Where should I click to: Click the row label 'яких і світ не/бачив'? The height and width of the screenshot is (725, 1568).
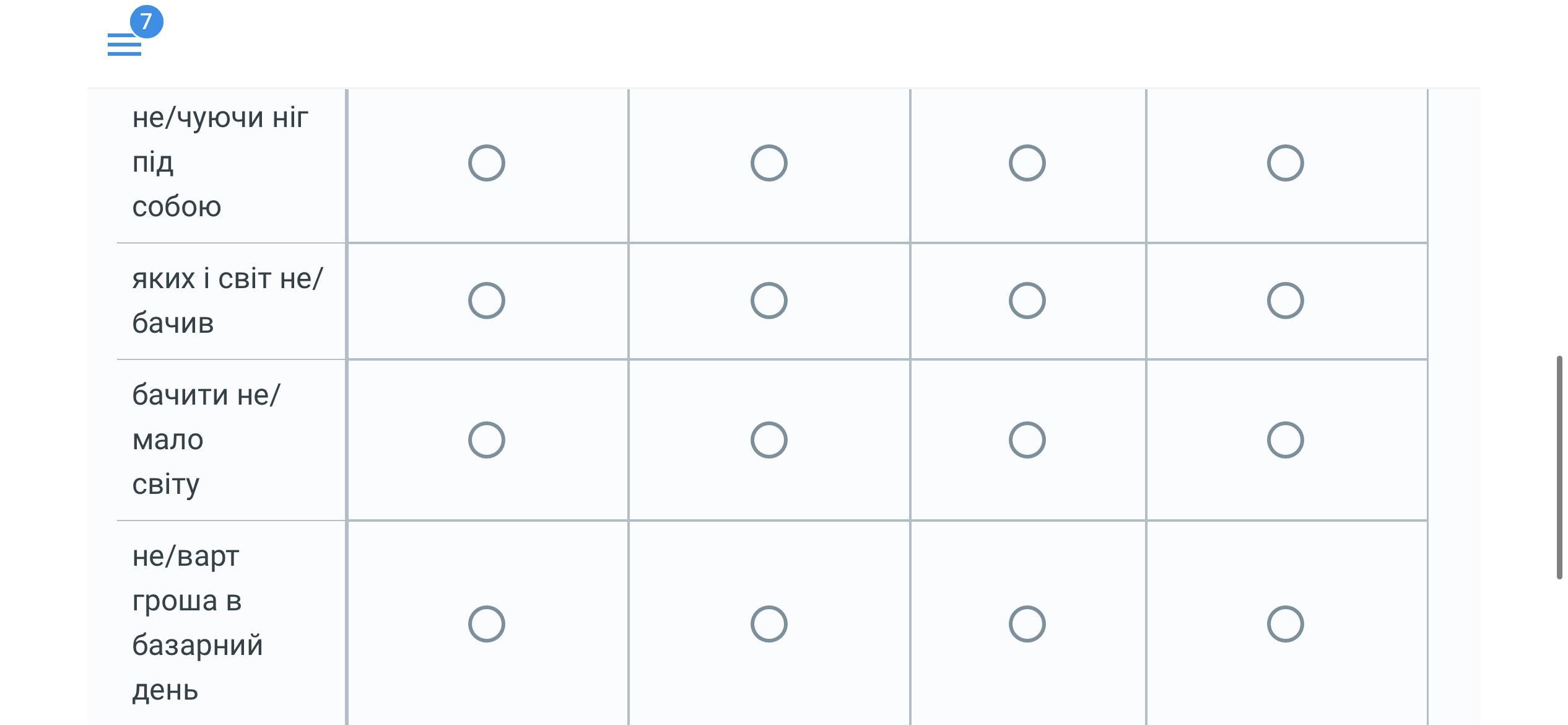[x=227, y=301]
